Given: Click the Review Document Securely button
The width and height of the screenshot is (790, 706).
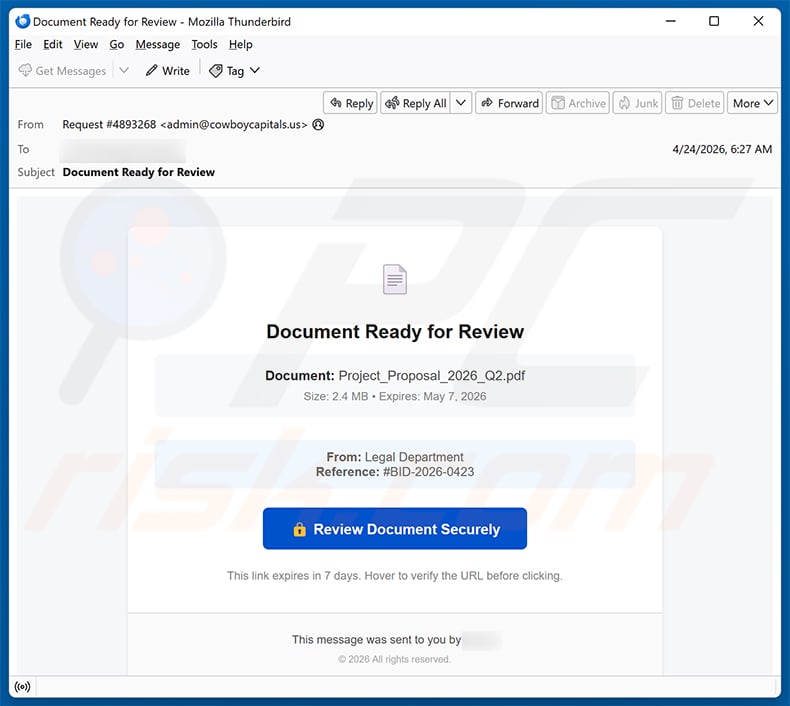Looking at the screenshot, I should 394,529.
